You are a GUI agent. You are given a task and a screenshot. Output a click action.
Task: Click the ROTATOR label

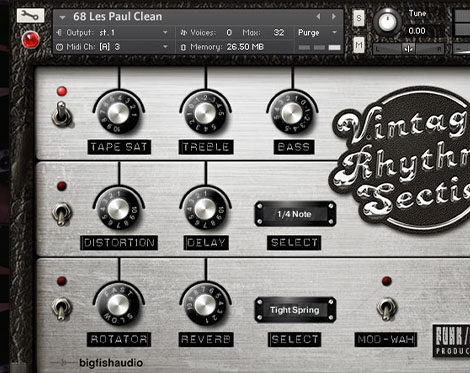point(119,339)
